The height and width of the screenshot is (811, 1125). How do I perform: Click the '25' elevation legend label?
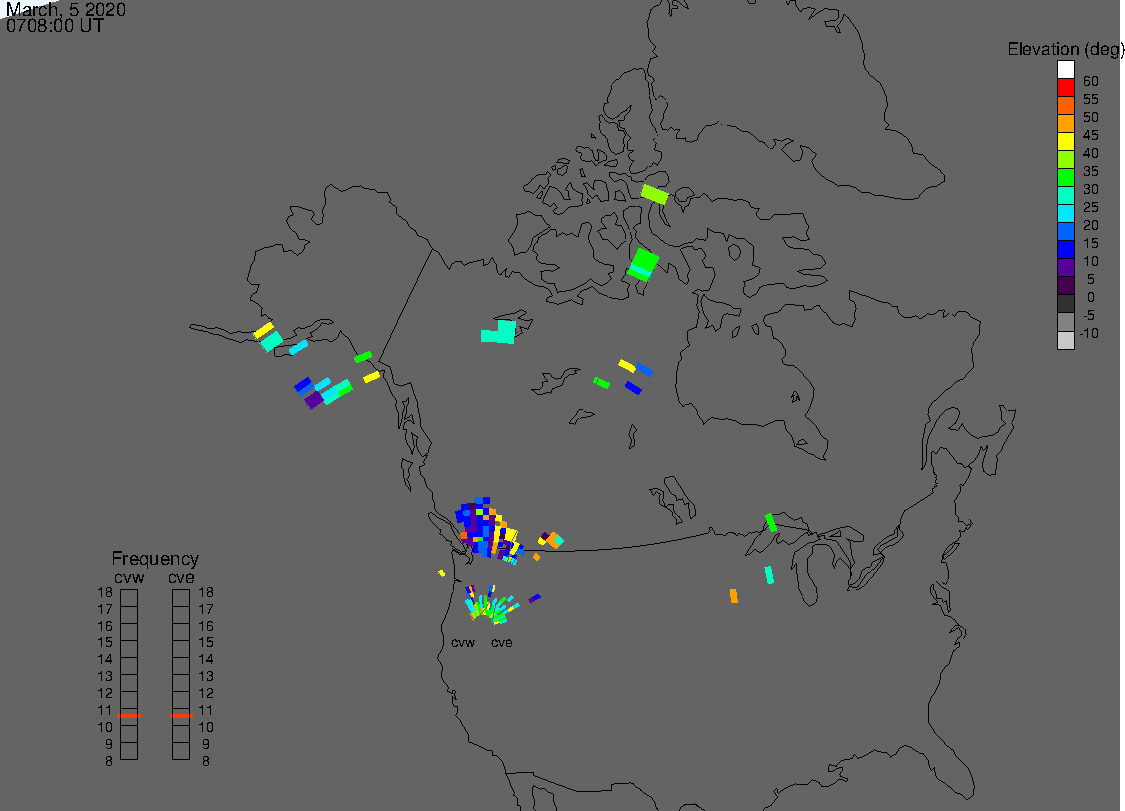[x=1091, y=207]
